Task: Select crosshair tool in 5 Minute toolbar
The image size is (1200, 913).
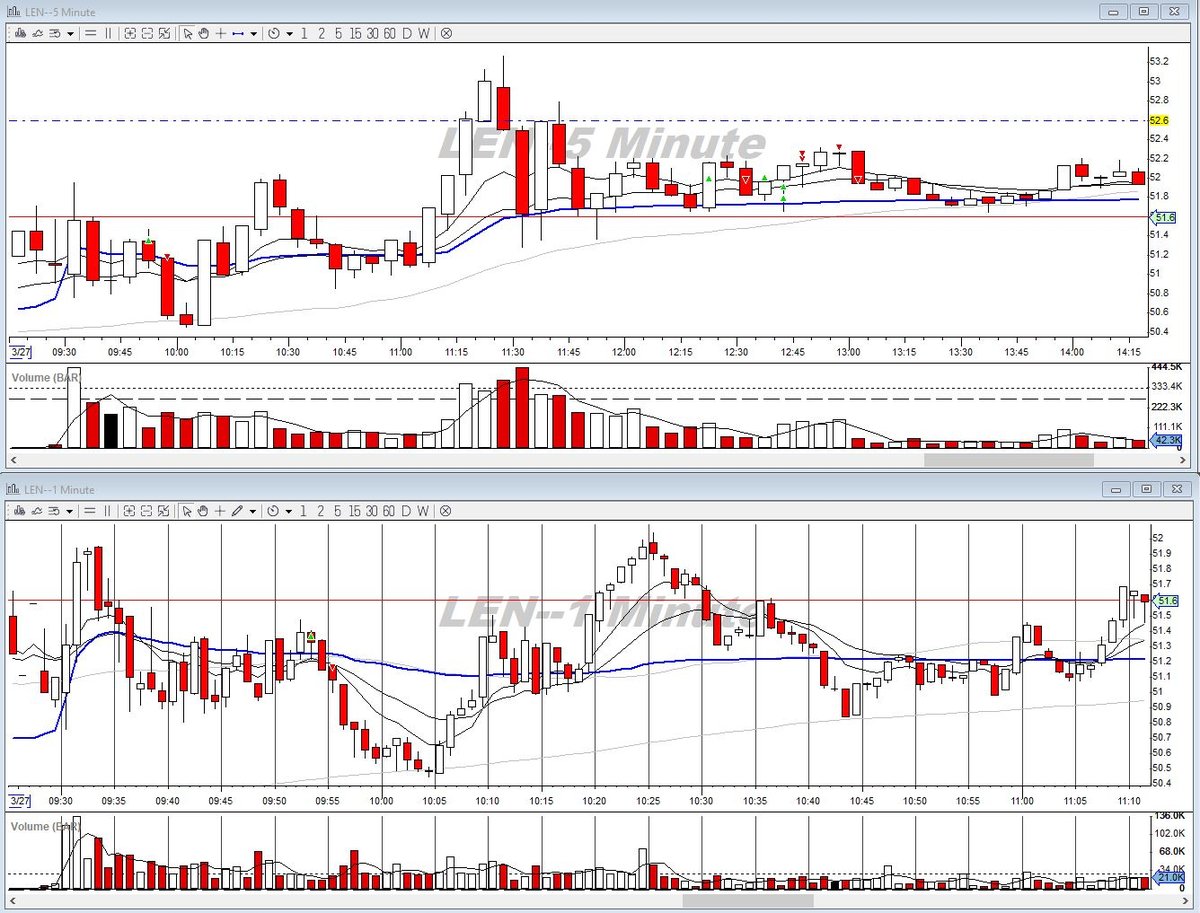Action: (x=220, y=33)
